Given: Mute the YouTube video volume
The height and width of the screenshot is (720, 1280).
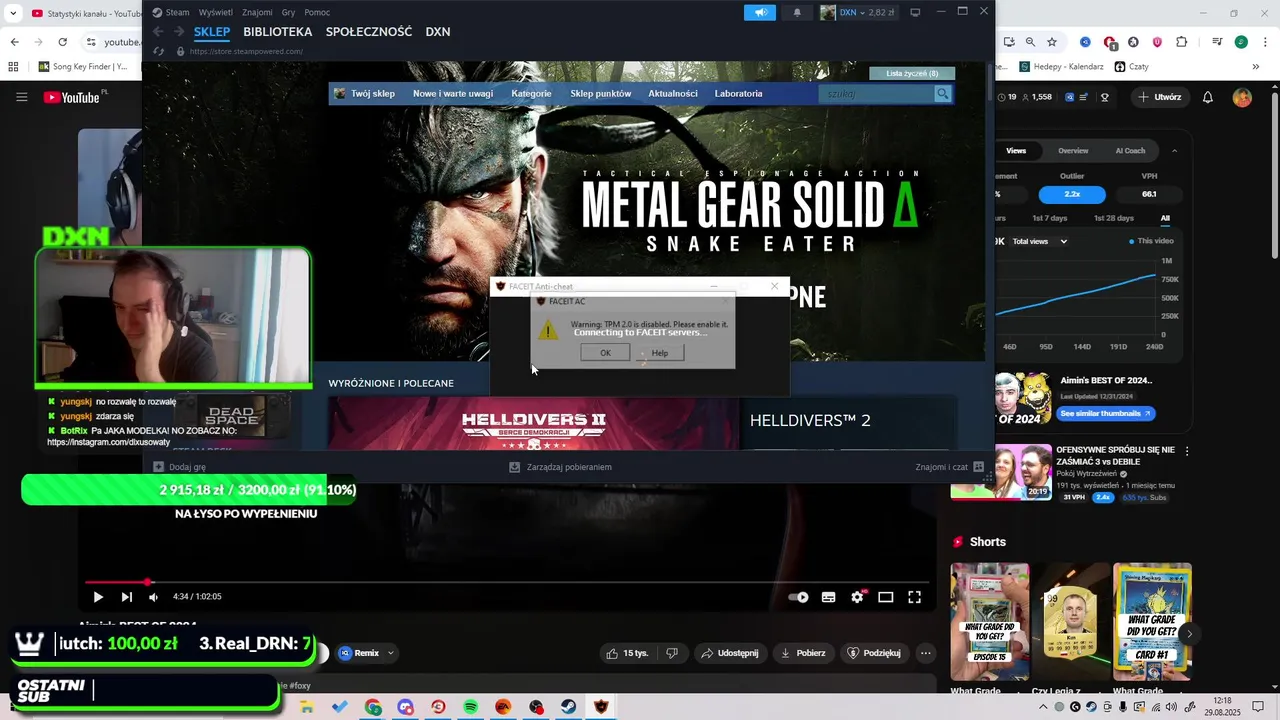Looking at the screenshot, I should click(153, 597).
